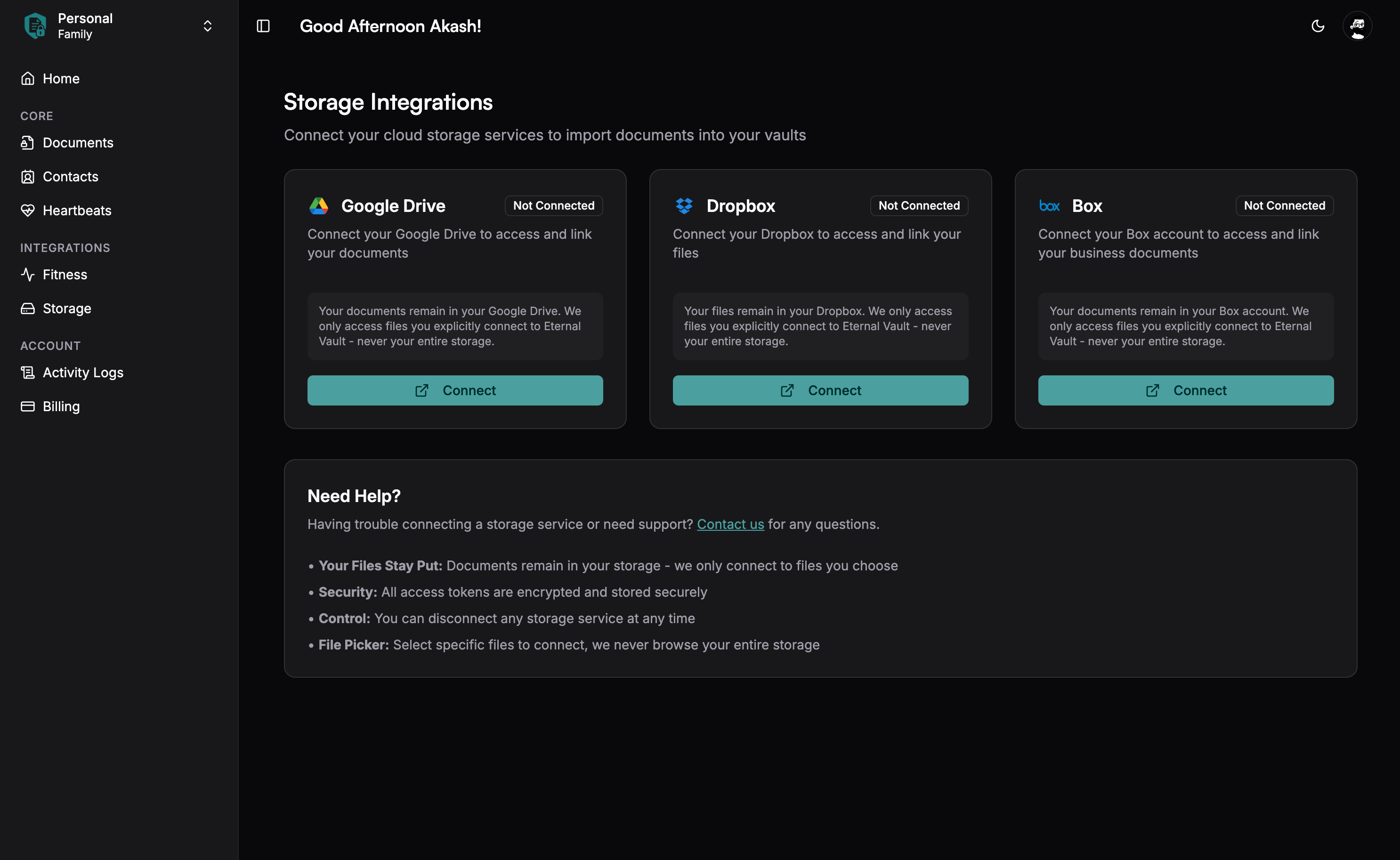This screenshot has height=860, width=1400.
Task: Click the CORE section label
Action: pos(36,116)
